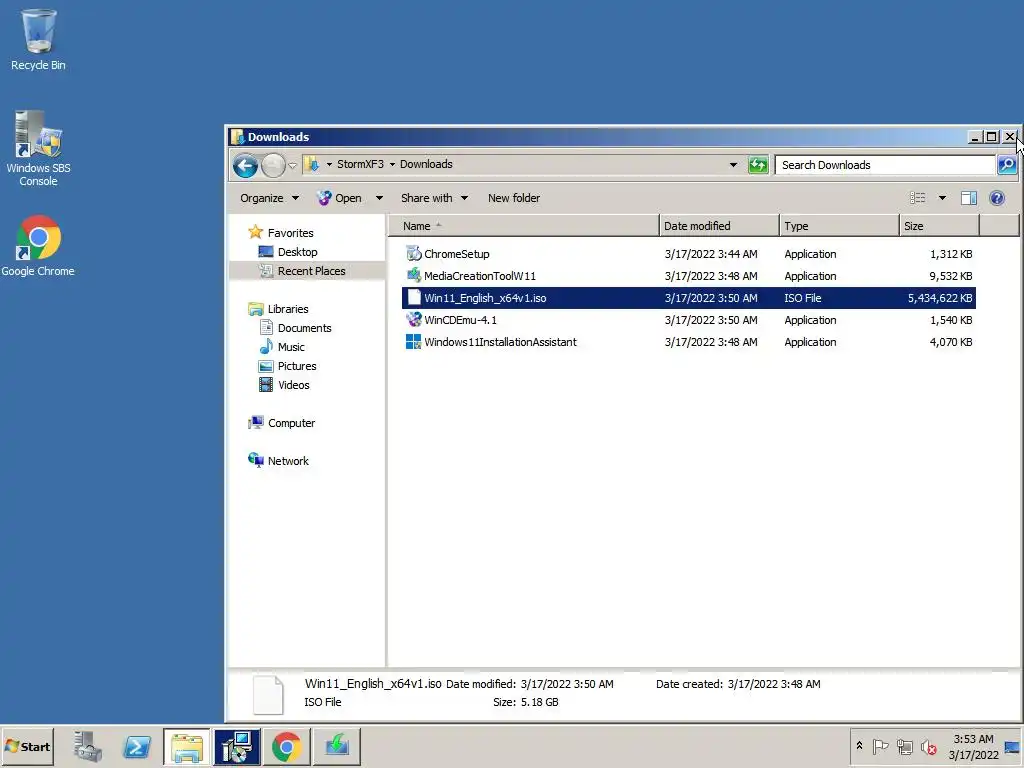Viewport: 1024px width, 768px height.
Task: Change the view with the view icon
Action: 918,198
